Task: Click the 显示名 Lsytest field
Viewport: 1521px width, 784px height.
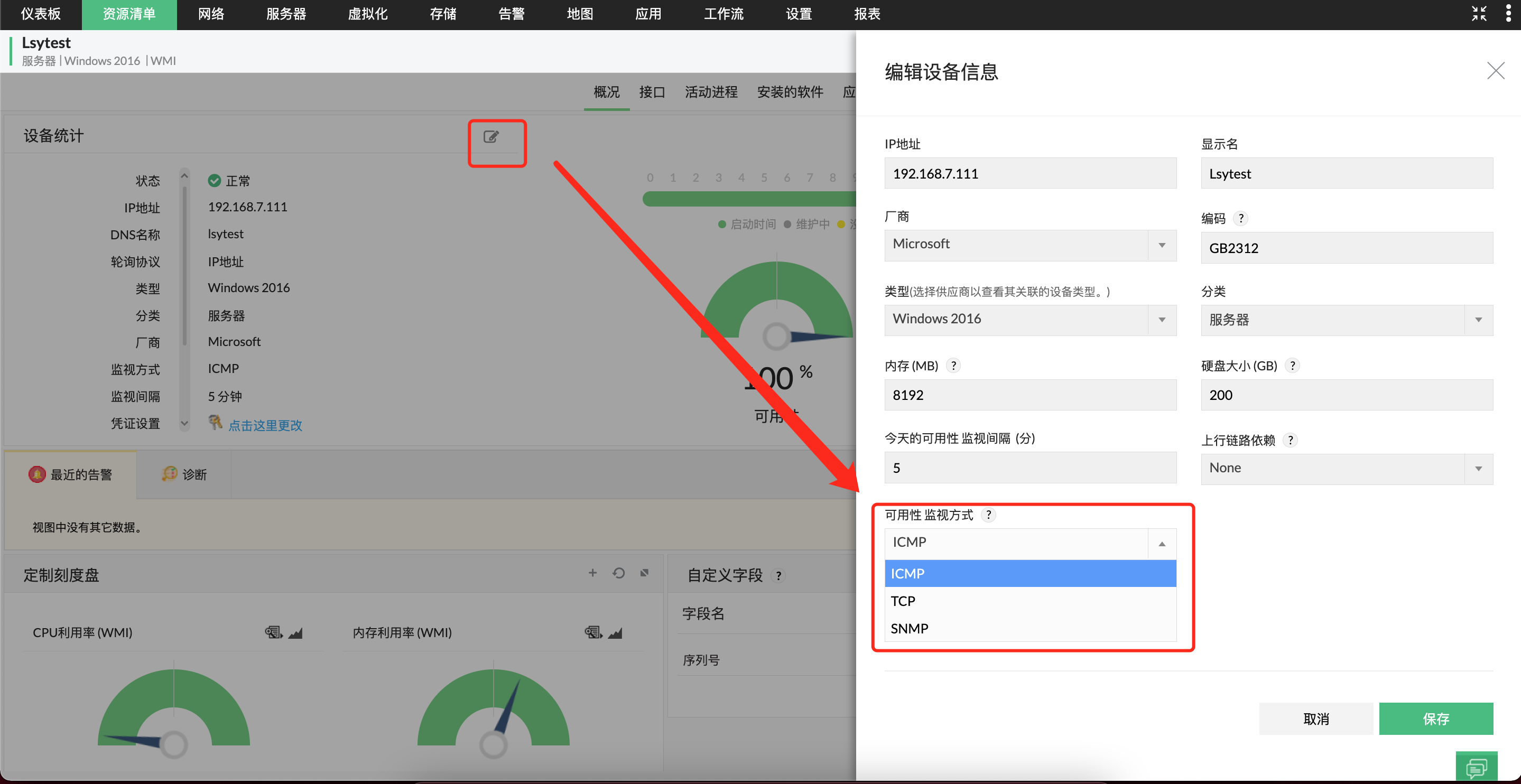Action: 1346,174
